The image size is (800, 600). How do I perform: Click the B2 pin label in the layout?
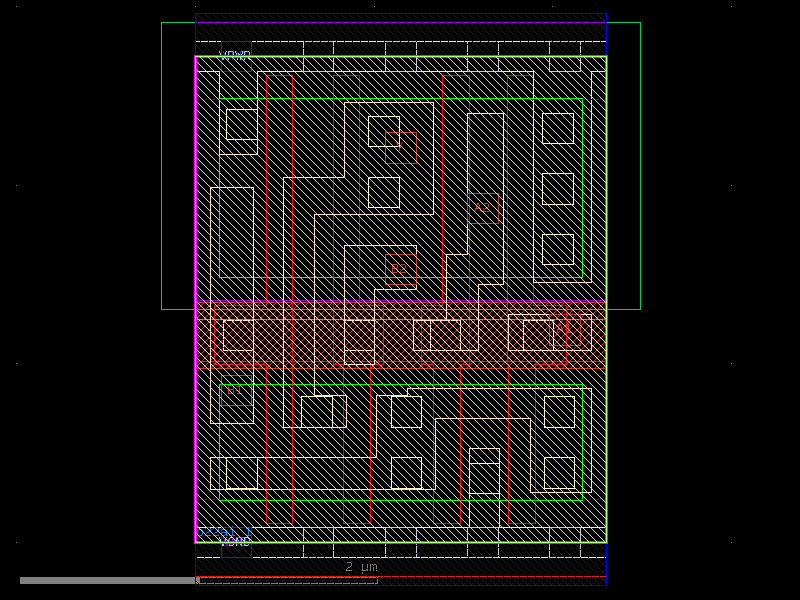tap(398, 268)
